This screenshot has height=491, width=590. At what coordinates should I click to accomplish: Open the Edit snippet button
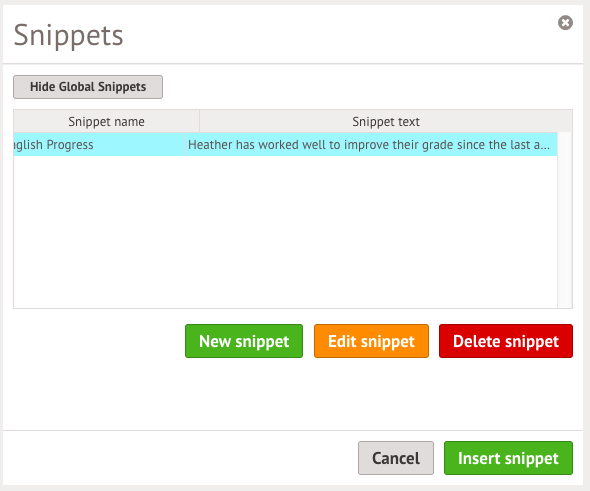click(371, 341)
